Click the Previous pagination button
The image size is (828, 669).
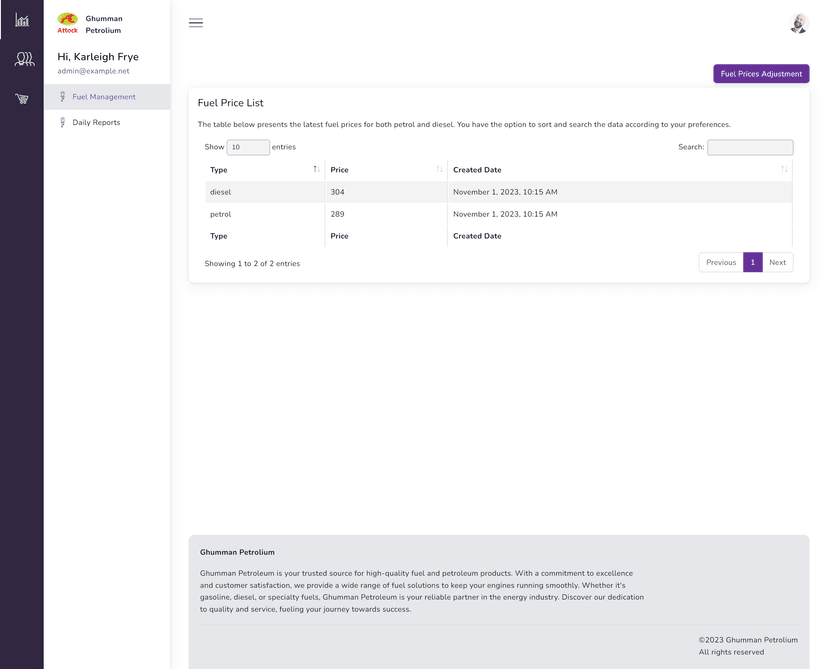point(720,262)
